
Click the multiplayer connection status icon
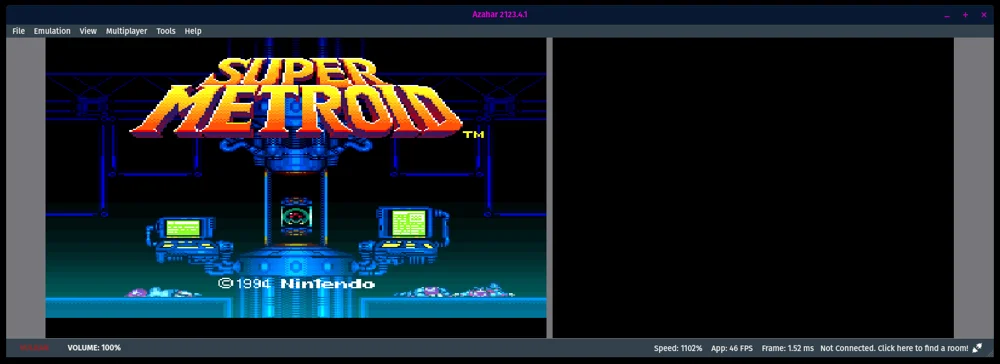click(977, 348)
